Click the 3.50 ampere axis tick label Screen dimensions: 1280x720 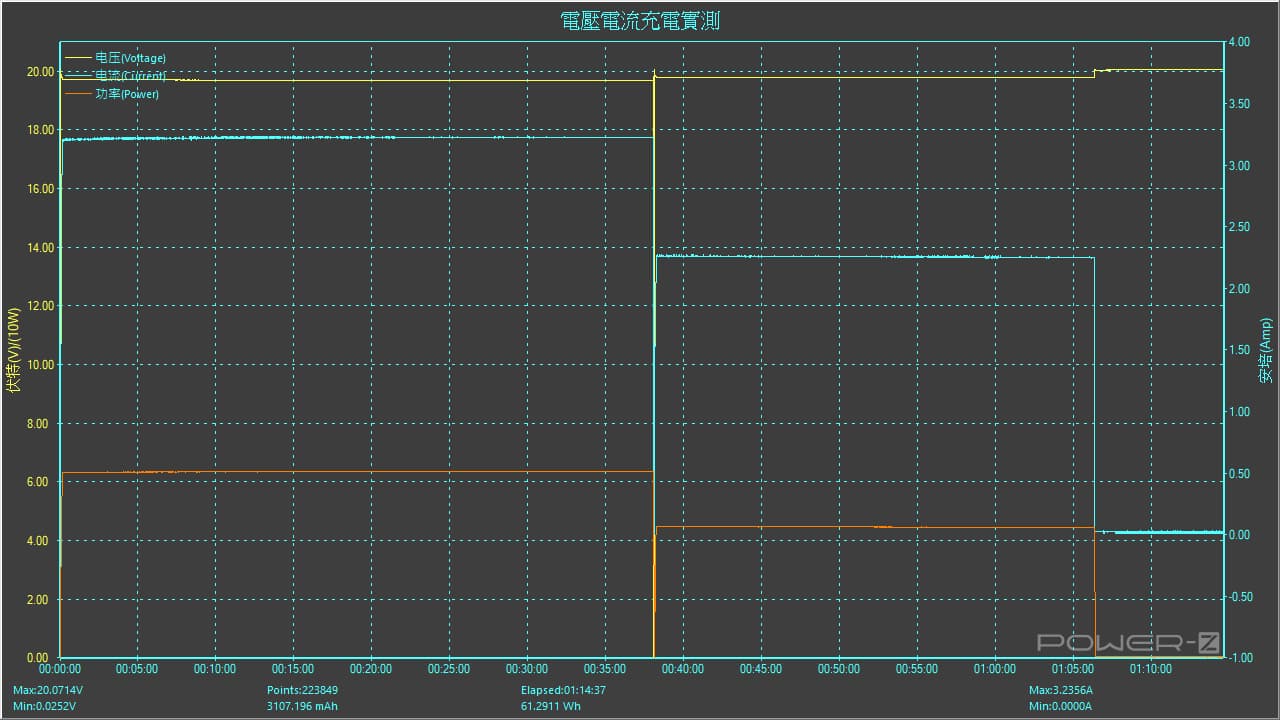[1239, 104]
